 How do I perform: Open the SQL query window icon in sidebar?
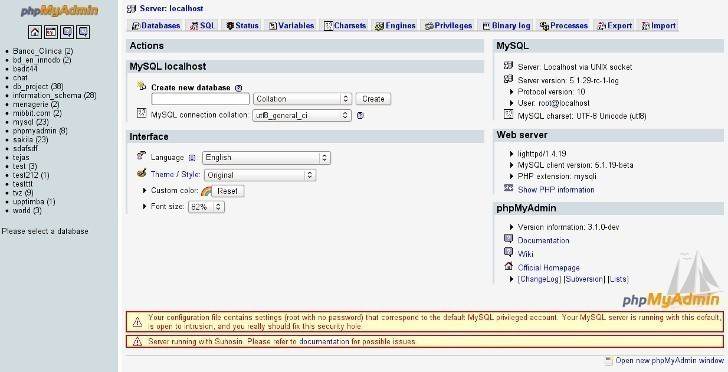click(x=51, y=32)
